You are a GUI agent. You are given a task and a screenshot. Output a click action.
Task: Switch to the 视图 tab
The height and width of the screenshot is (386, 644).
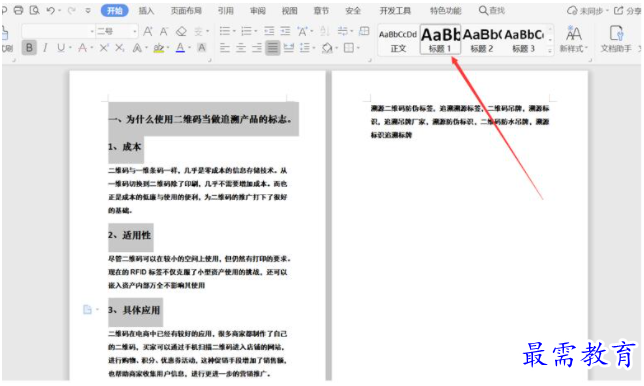[x=290, y=11]
